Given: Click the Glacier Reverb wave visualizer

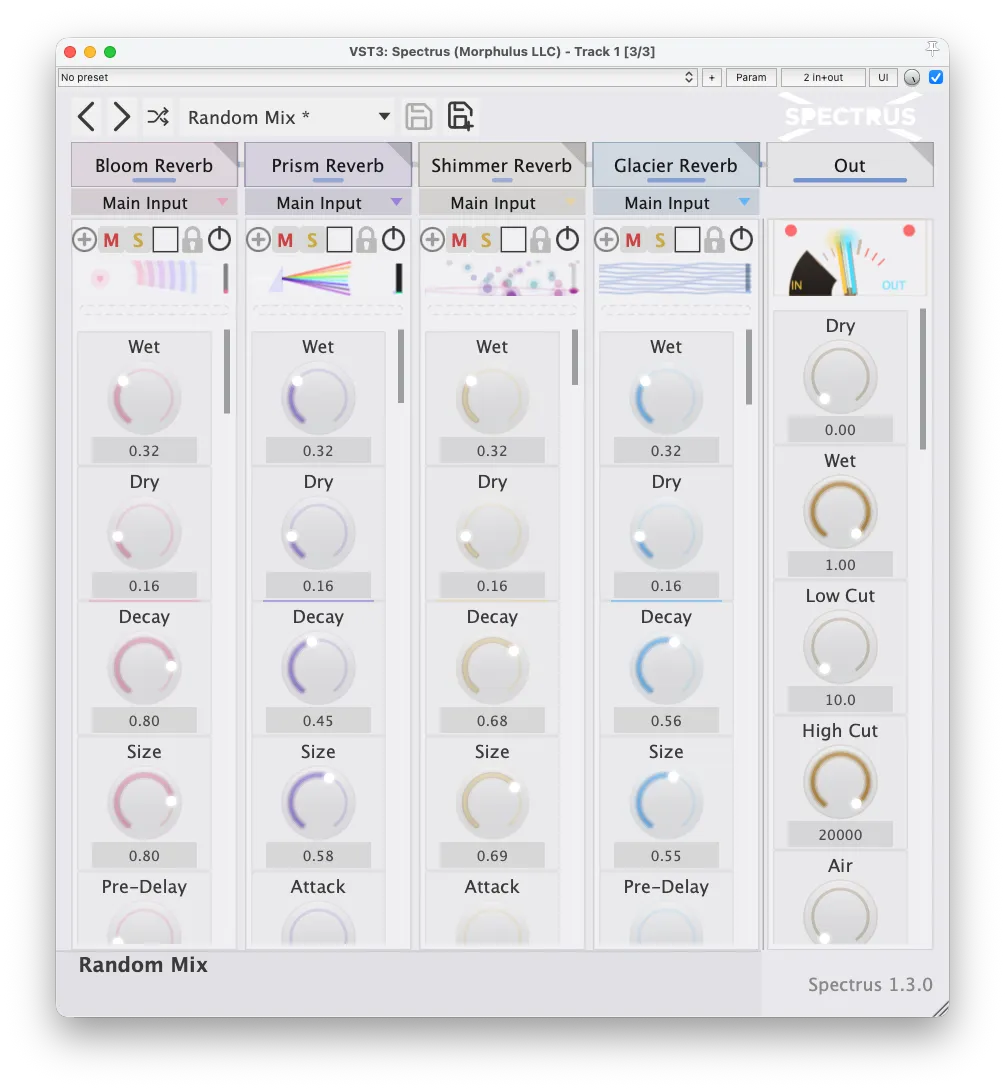Looking at the screenshot, I should 676,278.
